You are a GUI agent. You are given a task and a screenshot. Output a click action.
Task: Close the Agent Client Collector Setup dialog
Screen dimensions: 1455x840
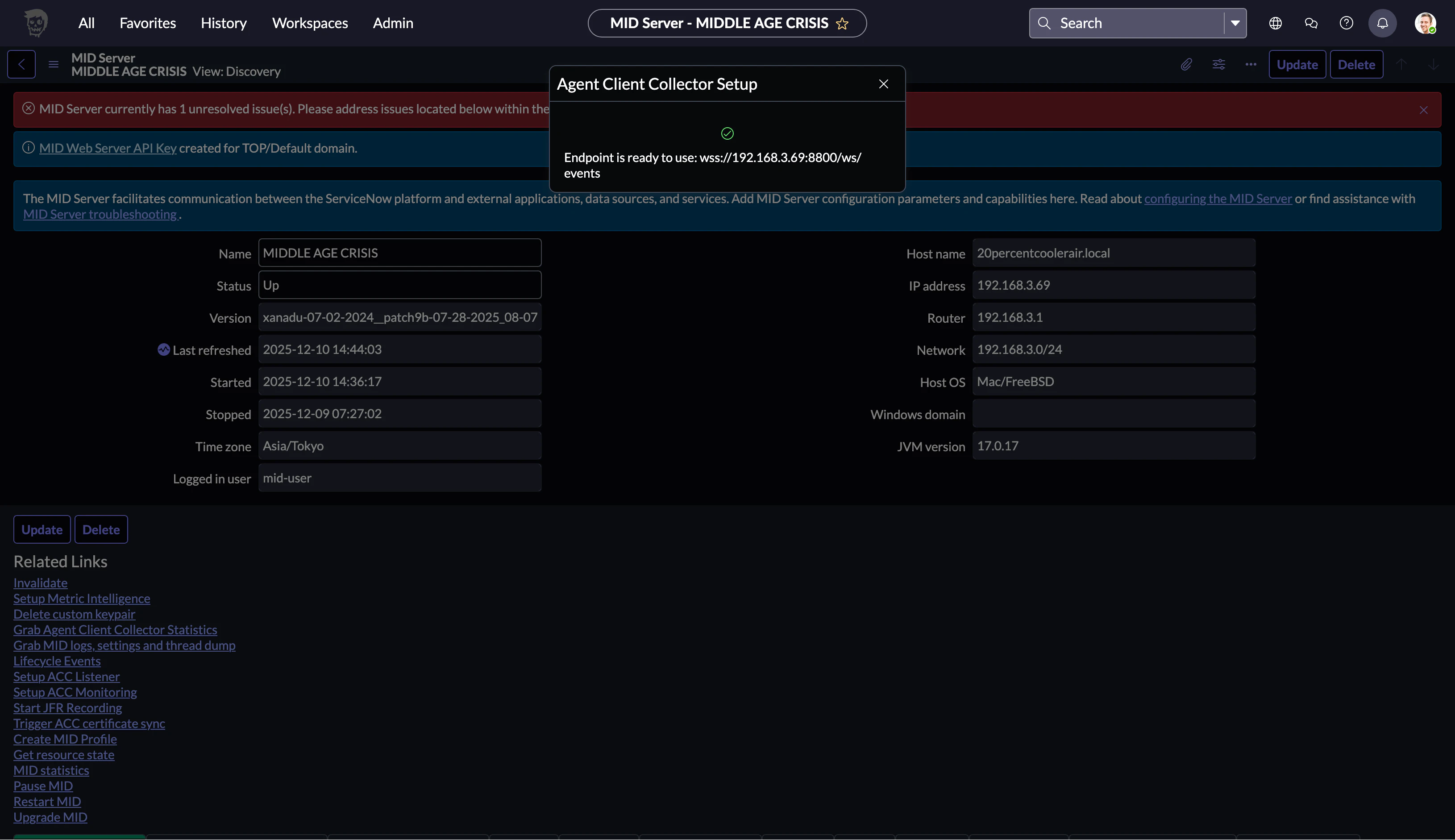[x=883, y=84]
